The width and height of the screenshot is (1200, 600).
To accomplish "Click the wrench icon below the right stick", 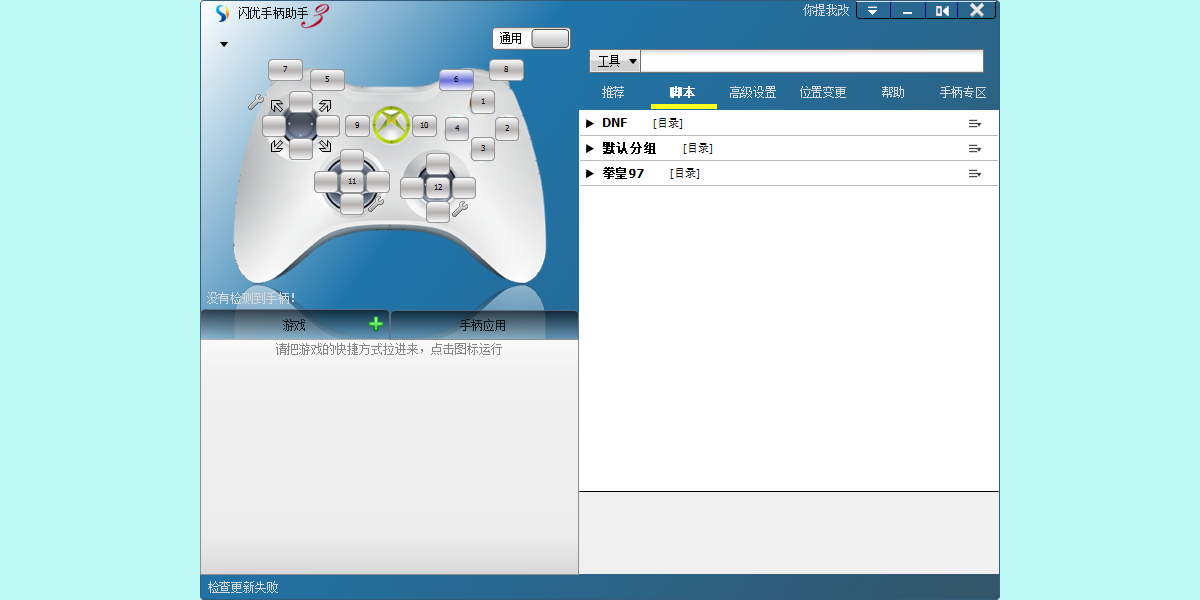I will point(461,209).
